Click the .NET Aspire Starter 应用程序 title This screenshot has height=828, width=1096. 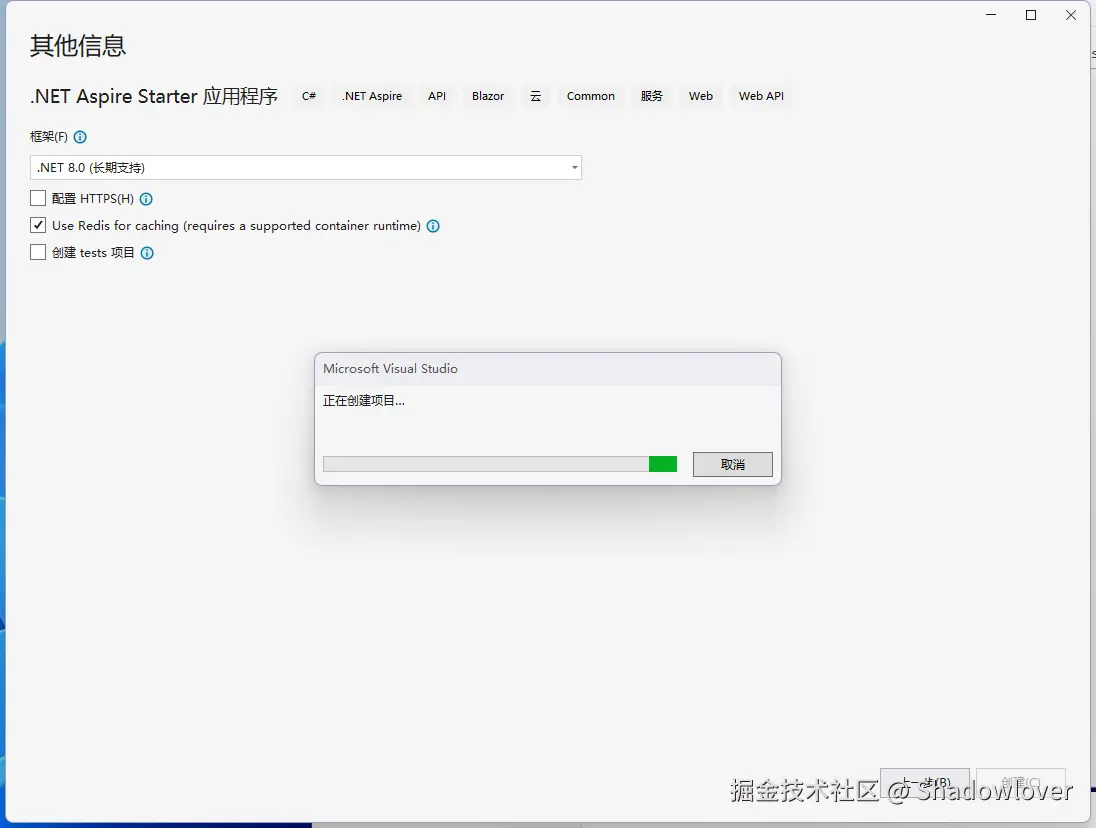154,96
